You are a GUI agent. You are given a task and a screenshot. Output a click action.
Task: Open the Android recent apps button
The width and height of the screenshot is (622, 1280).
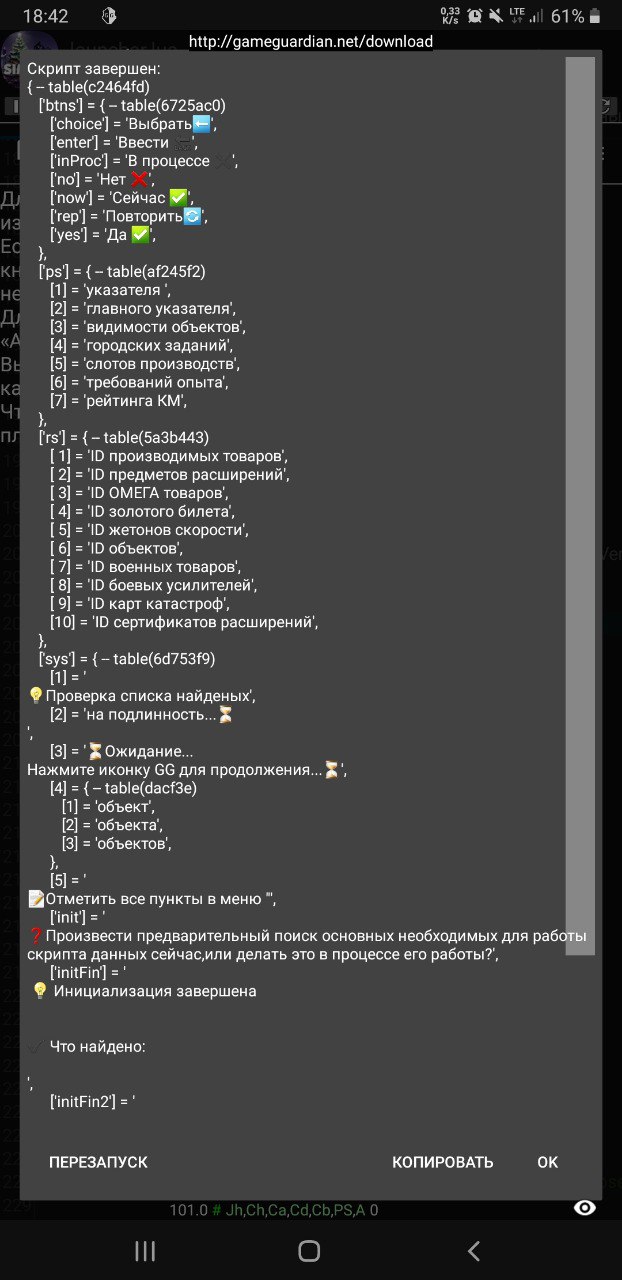[145, 1250]
